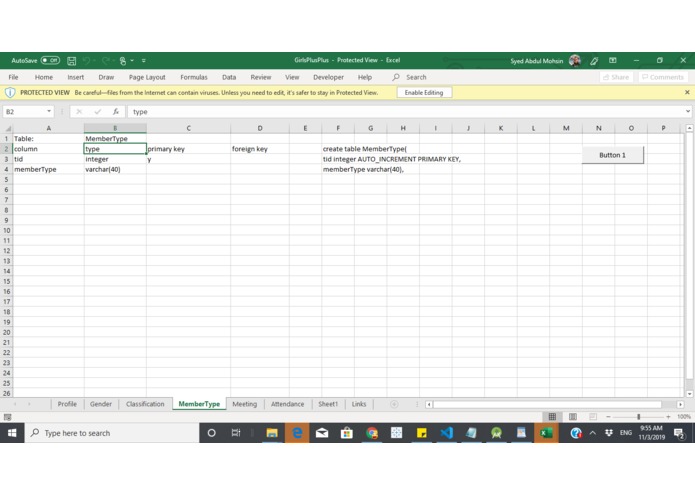The width and height of the screenshot is (695, 494).
Task: Click the Enable Editing button
Action: click(424, 93)
